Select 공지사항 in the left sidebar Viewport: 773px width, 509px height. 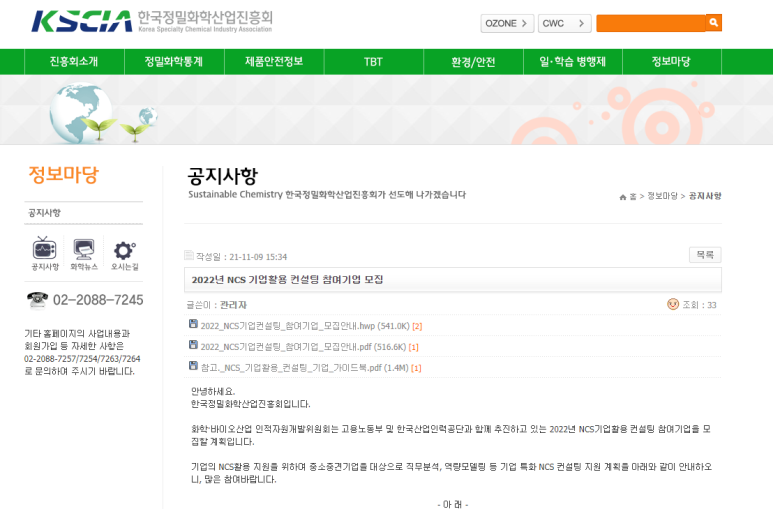tap(44, 213)
